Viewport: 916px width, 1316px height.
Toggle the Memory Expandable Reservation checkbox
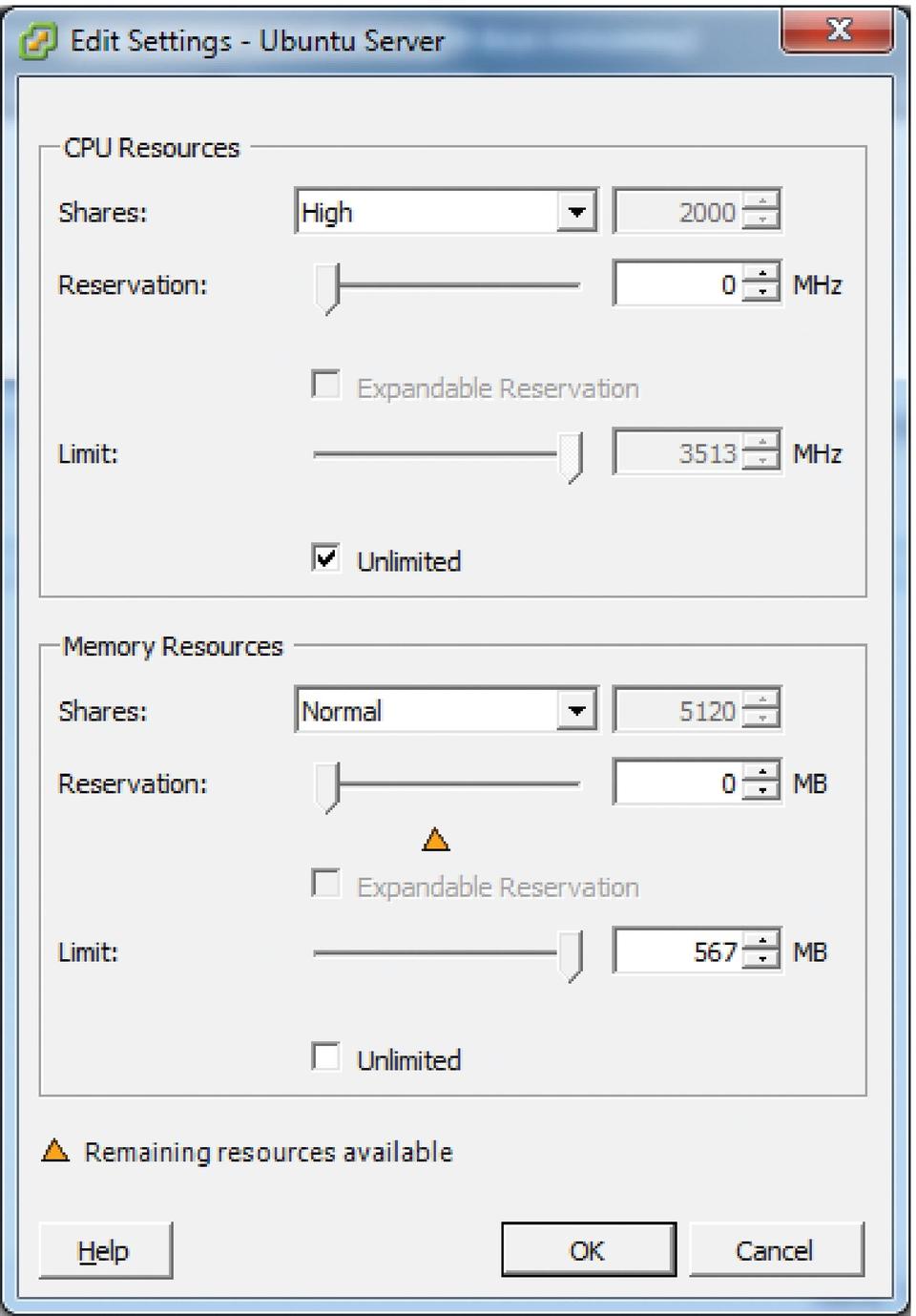[326, 885]
